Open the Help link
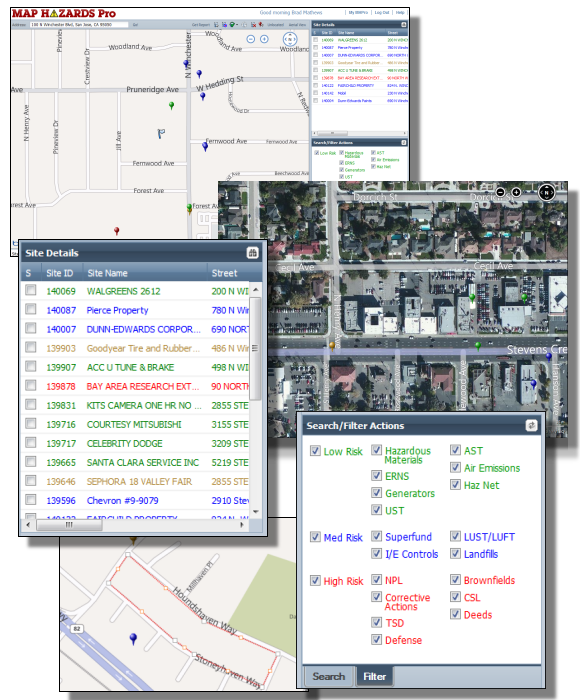 tap(400, 12)
